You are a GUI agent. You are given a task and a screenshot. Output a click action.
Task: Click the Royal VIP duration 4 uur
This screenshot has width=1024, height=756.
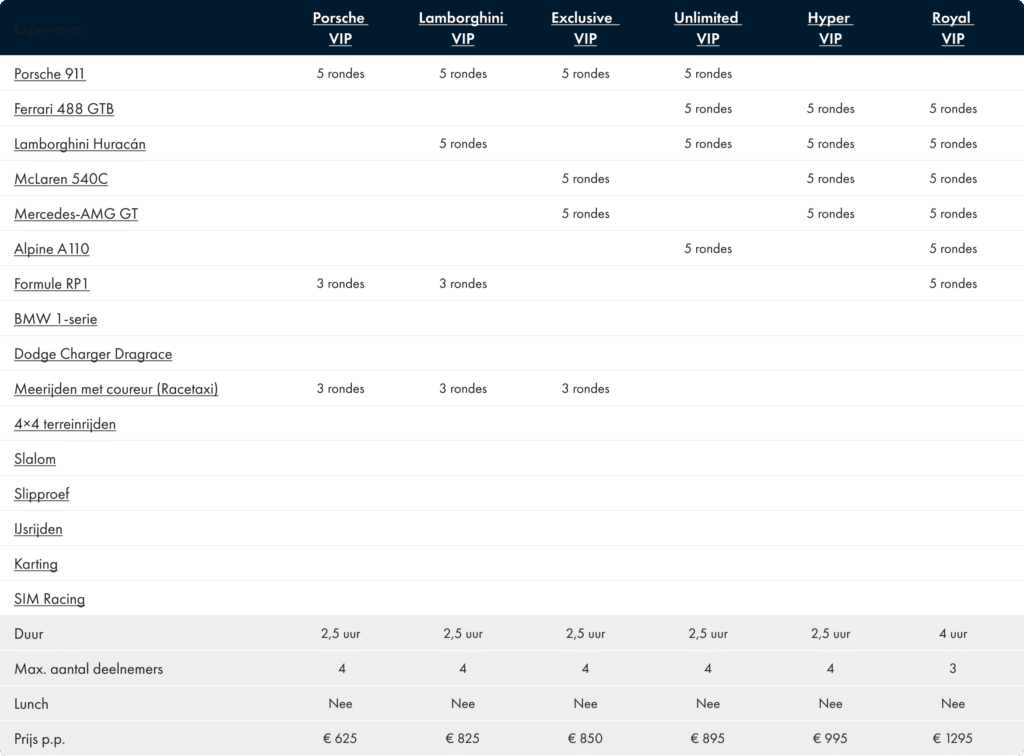coord(953,633)
